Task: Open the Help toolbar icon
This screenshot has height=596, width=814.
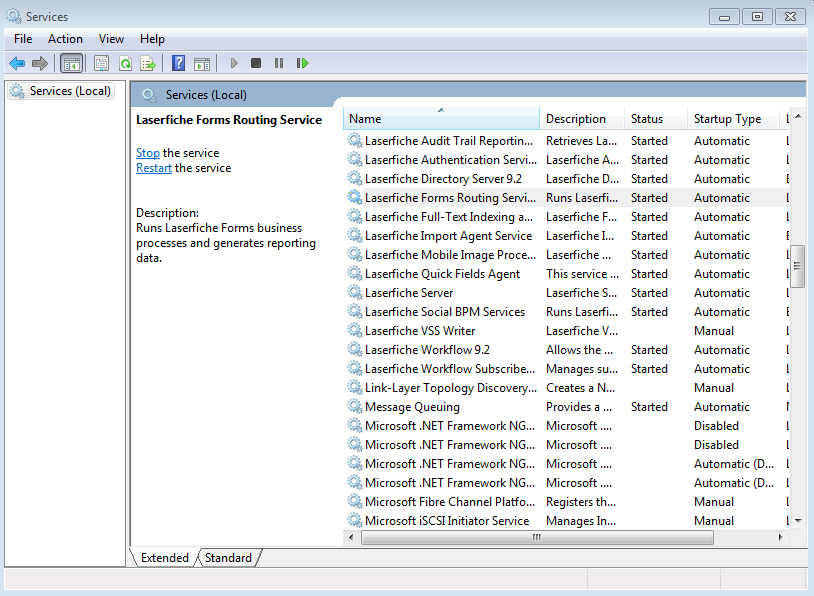Action: point(179,63)
